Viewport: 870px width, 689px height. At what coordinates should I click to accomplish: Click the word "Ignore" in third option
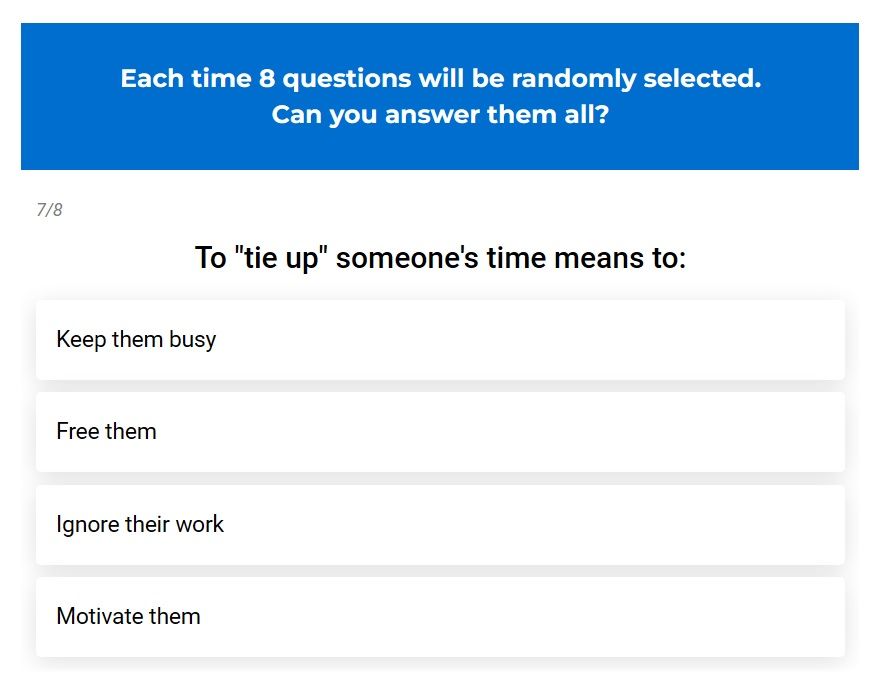pos(88,525)
